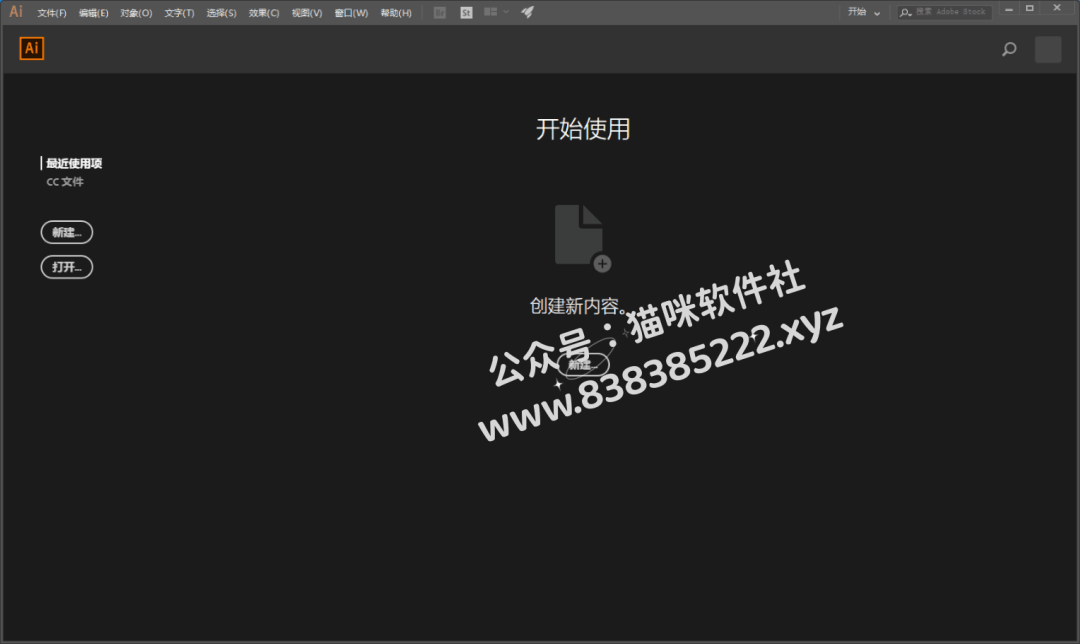Open the 选择(S) menu
The width and height of the screenshot is (1080, 644).
[x=221, y=13]
